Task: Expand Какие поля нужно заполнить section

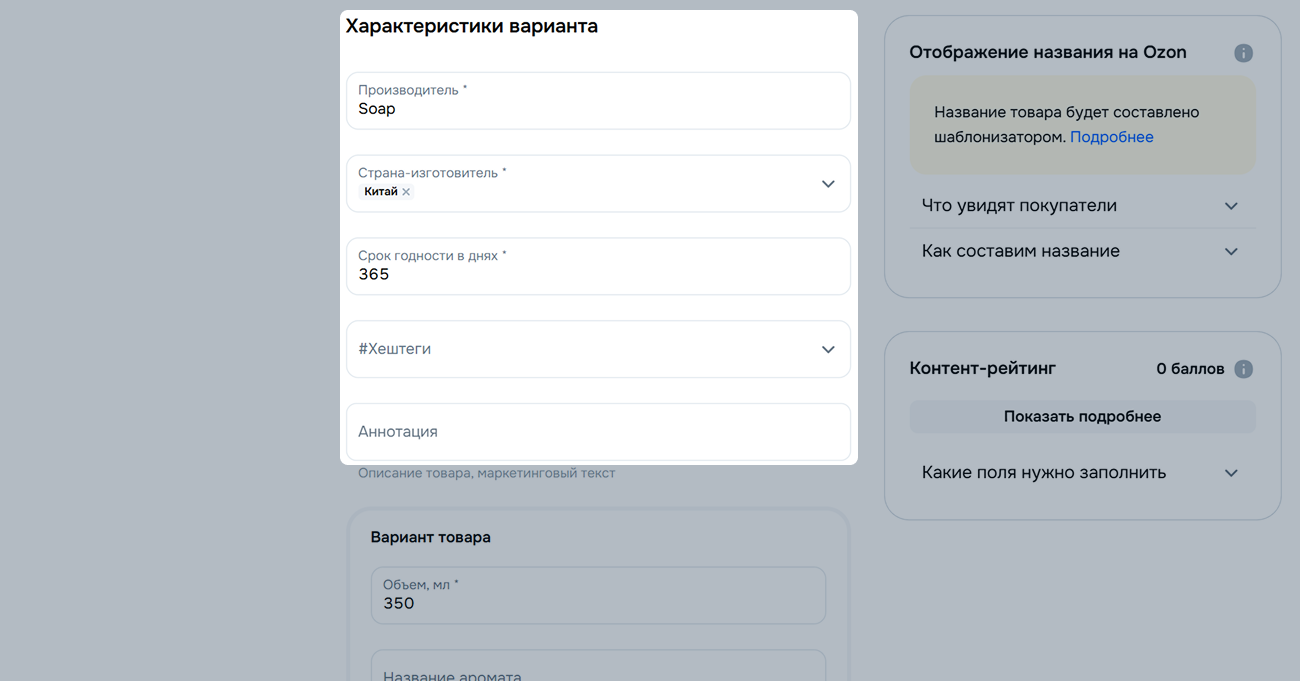Action: point(1231,473)
